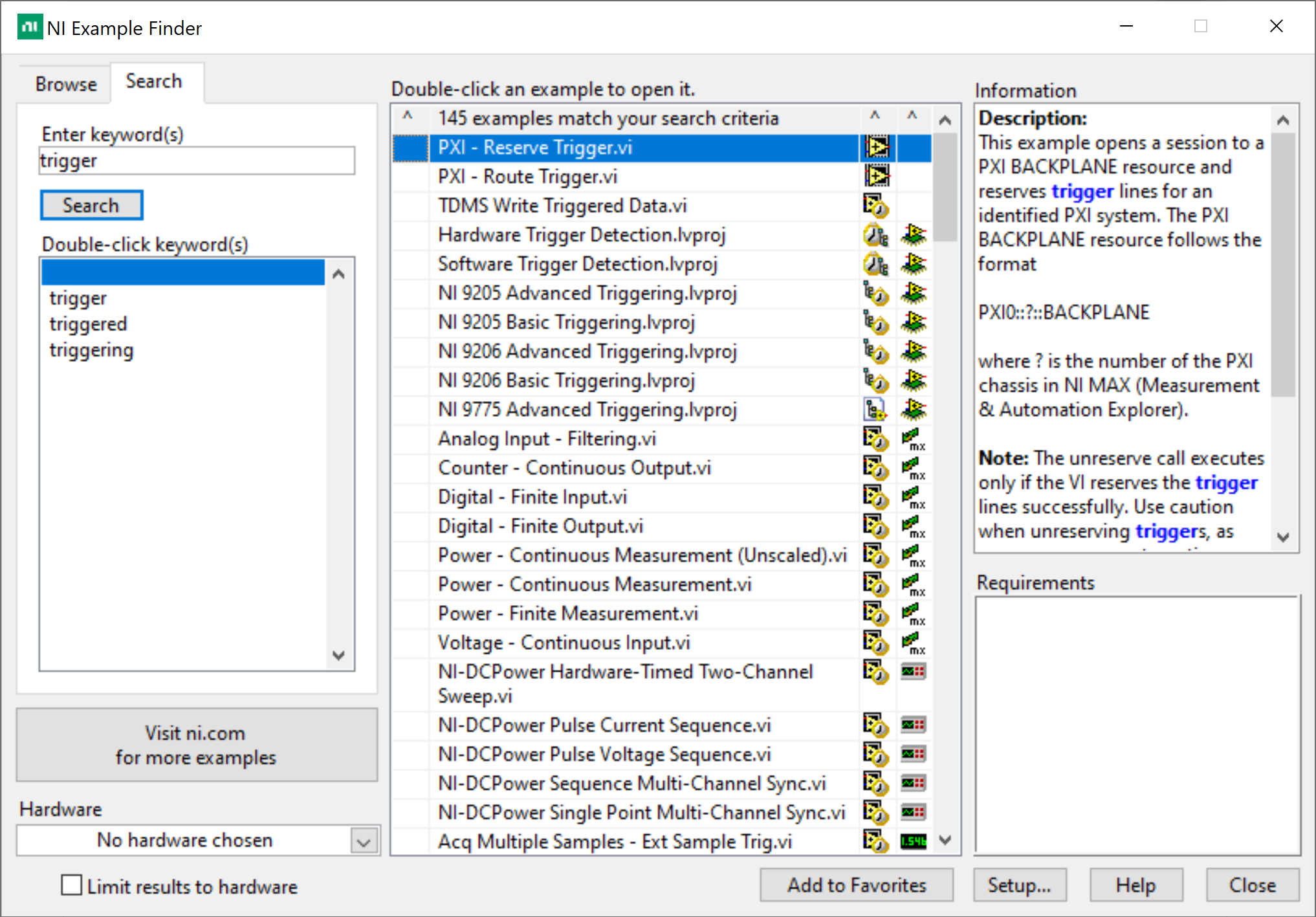Image resolution: width=1316 pixels, height=917 pixels.
Task: Click the DAQmx icon for Analog Input - Filtering.vi
Action: point(914,439)
